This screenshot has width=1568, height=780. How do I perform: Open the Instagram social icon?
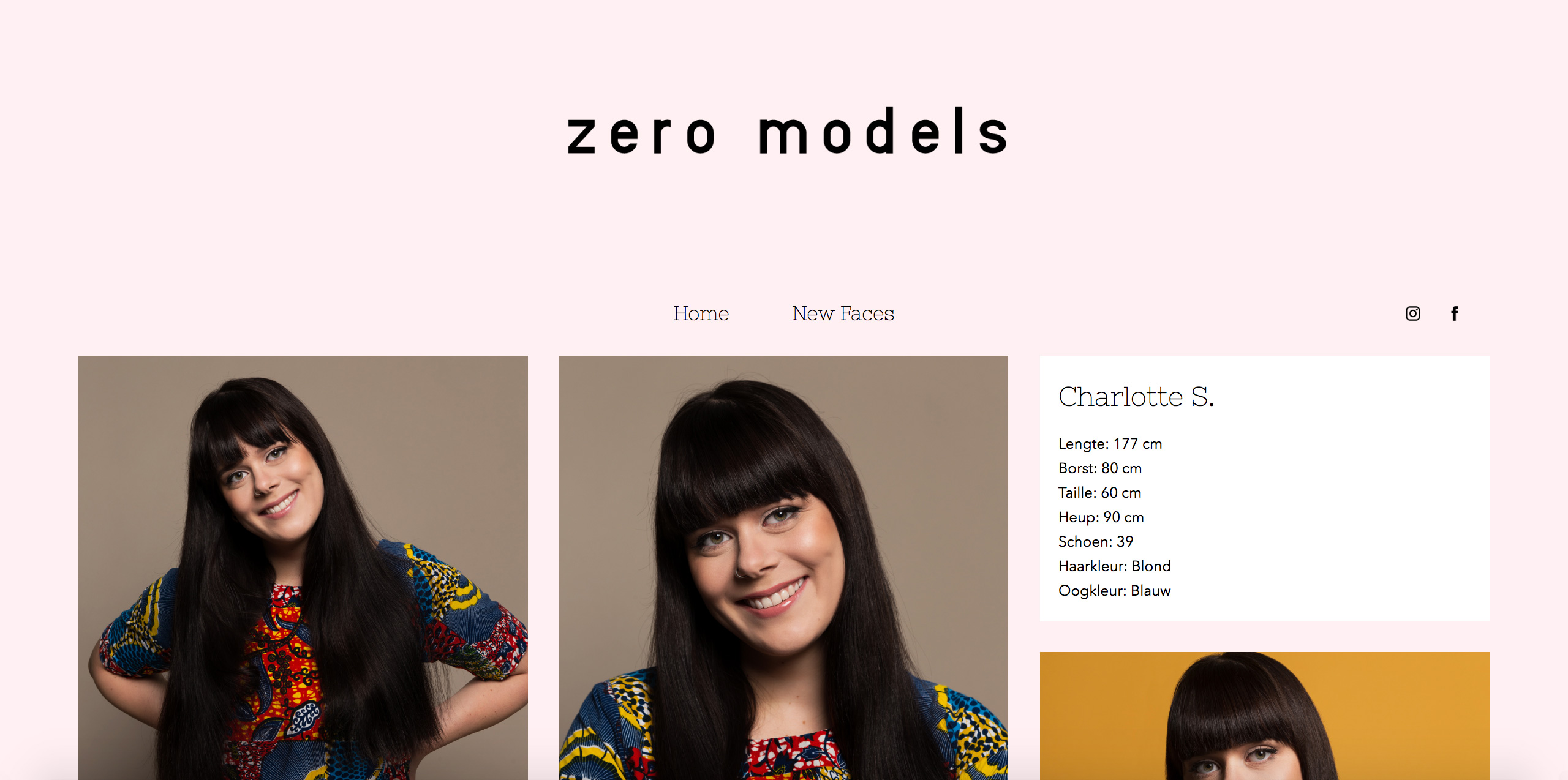(x=1412, y=313)
